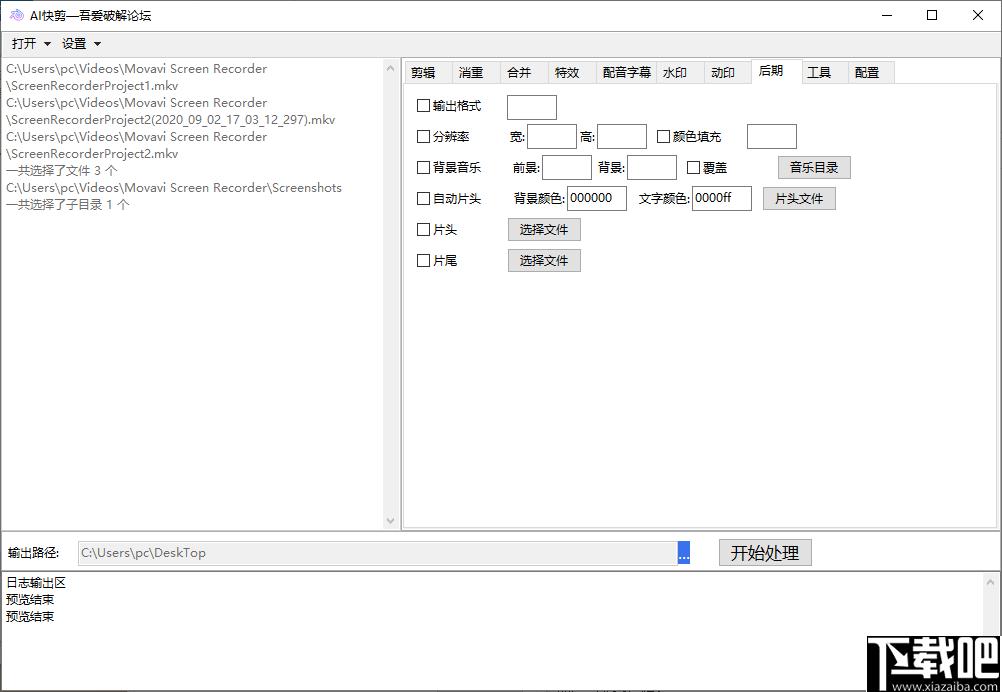
Task: Minimize the AI快剪 window
Action: pyautogui.click(x=886, y=15)
